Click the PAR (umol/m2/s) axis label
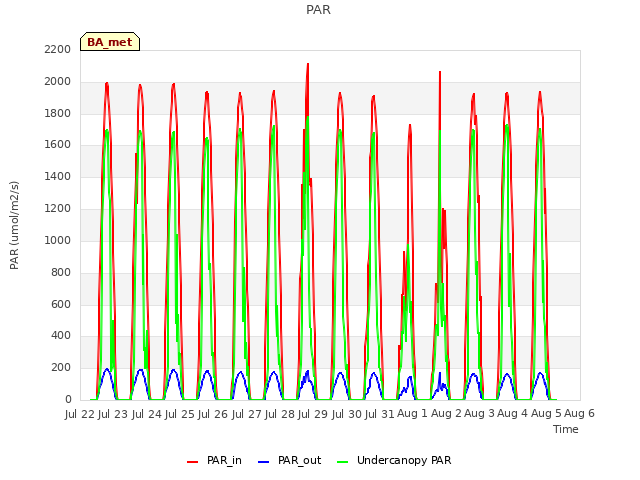This screenshot has width=640, height=480. (14, 225)
